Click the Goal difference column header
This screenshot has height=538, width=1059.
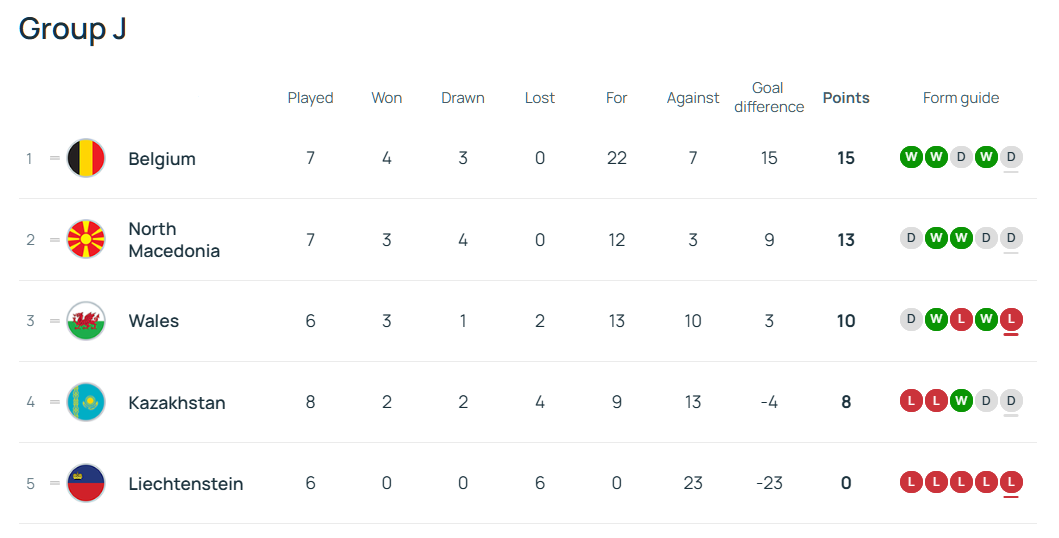pyautogui.click(x=769, y=97)
